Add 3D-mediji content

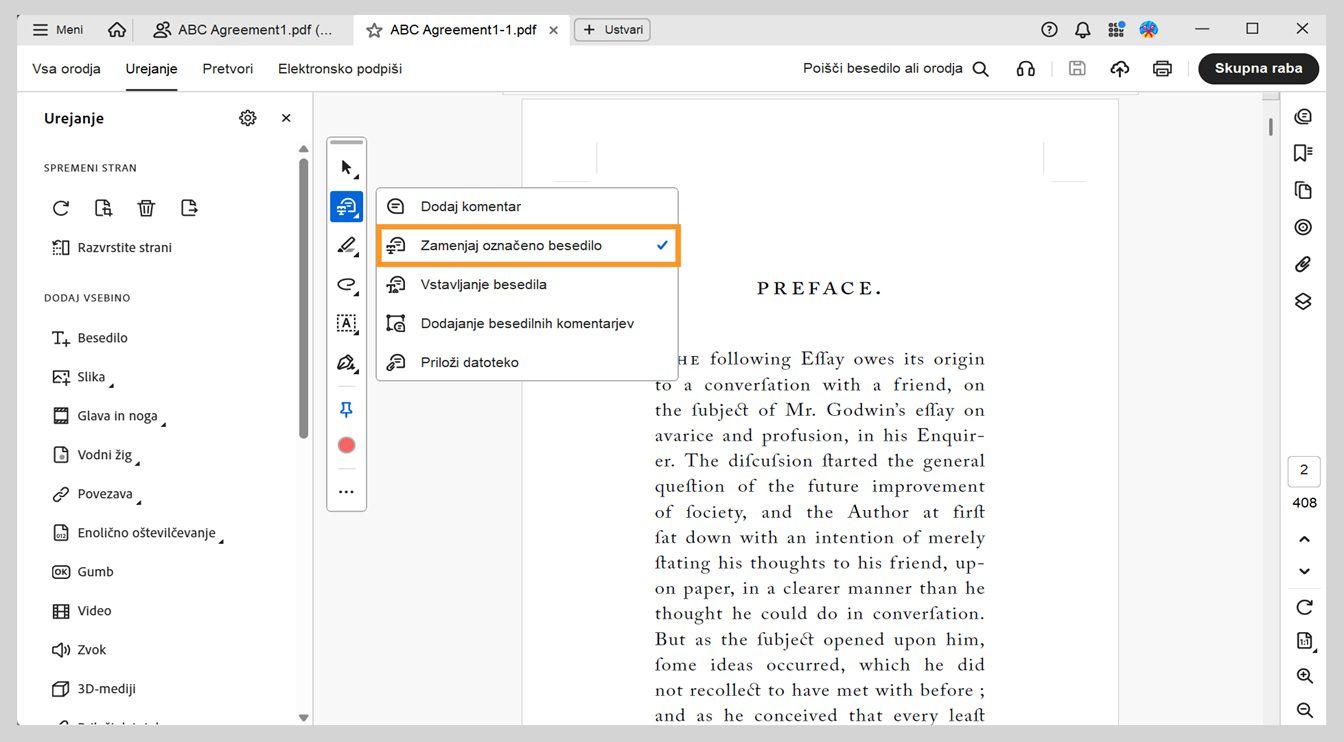[93, 689]
